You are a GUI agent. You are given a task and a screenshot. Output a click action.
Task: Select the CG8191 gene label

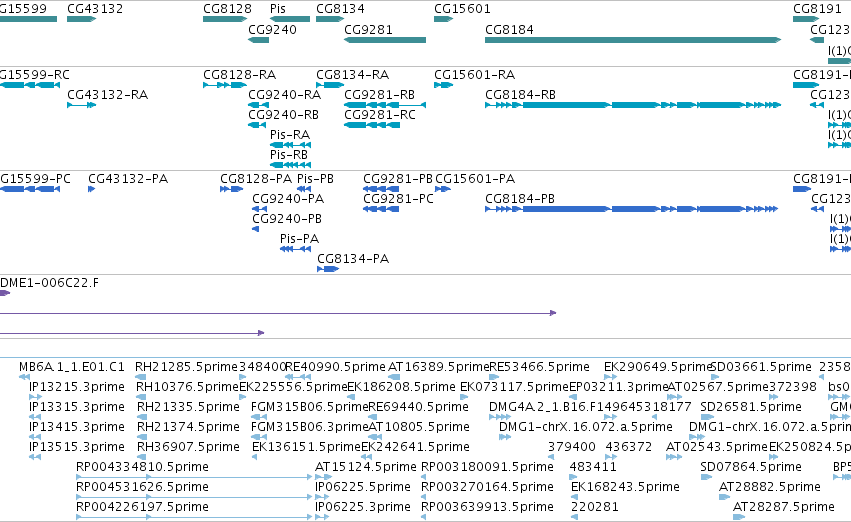(x=817, y=9)
